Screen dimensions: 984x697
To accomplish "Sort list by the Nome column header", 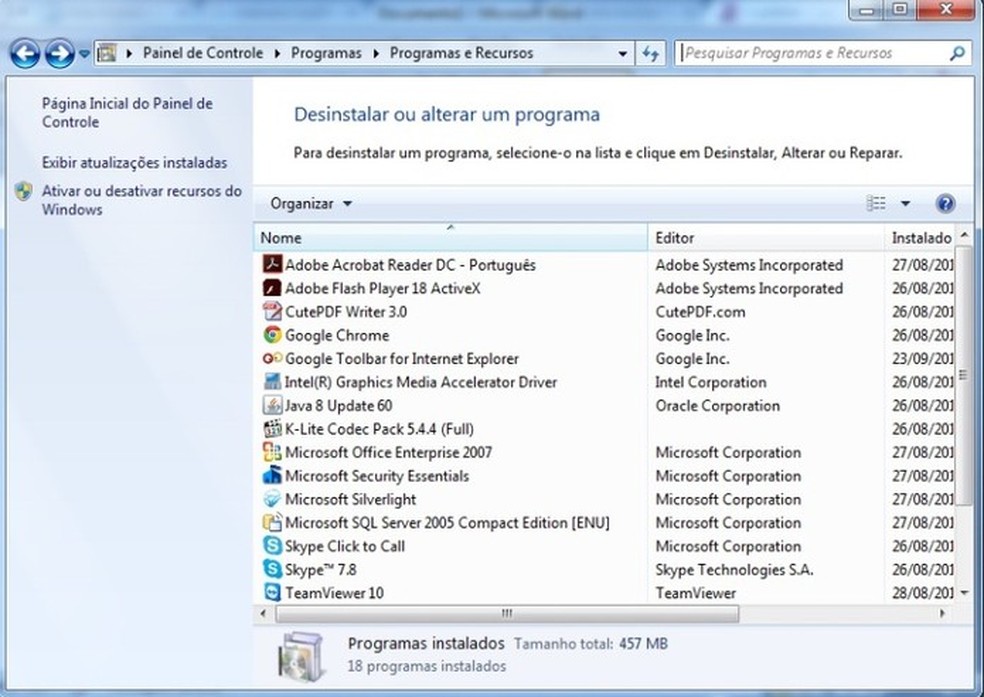I will pyautogui.click(x=451, y=238).
